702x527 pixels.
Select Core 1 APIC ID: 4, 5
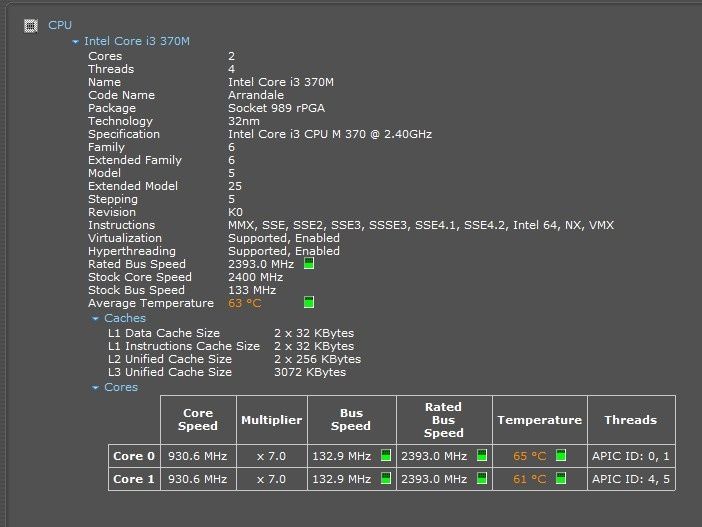[x=631, y=479]
